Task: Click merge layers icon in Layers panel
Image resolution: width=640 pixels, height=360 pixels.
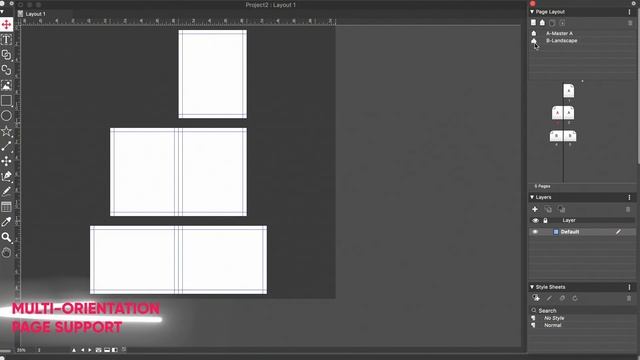Action: pyautogui.click(x=548, y=209)
